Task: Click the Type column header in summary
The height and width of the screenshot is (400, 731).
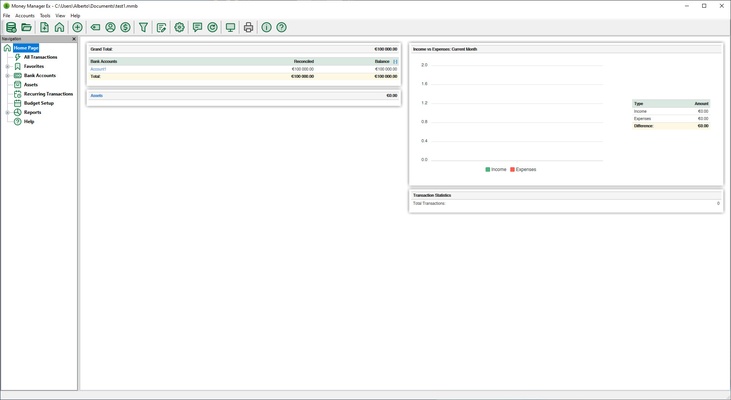Action: (x=639, y=104)
